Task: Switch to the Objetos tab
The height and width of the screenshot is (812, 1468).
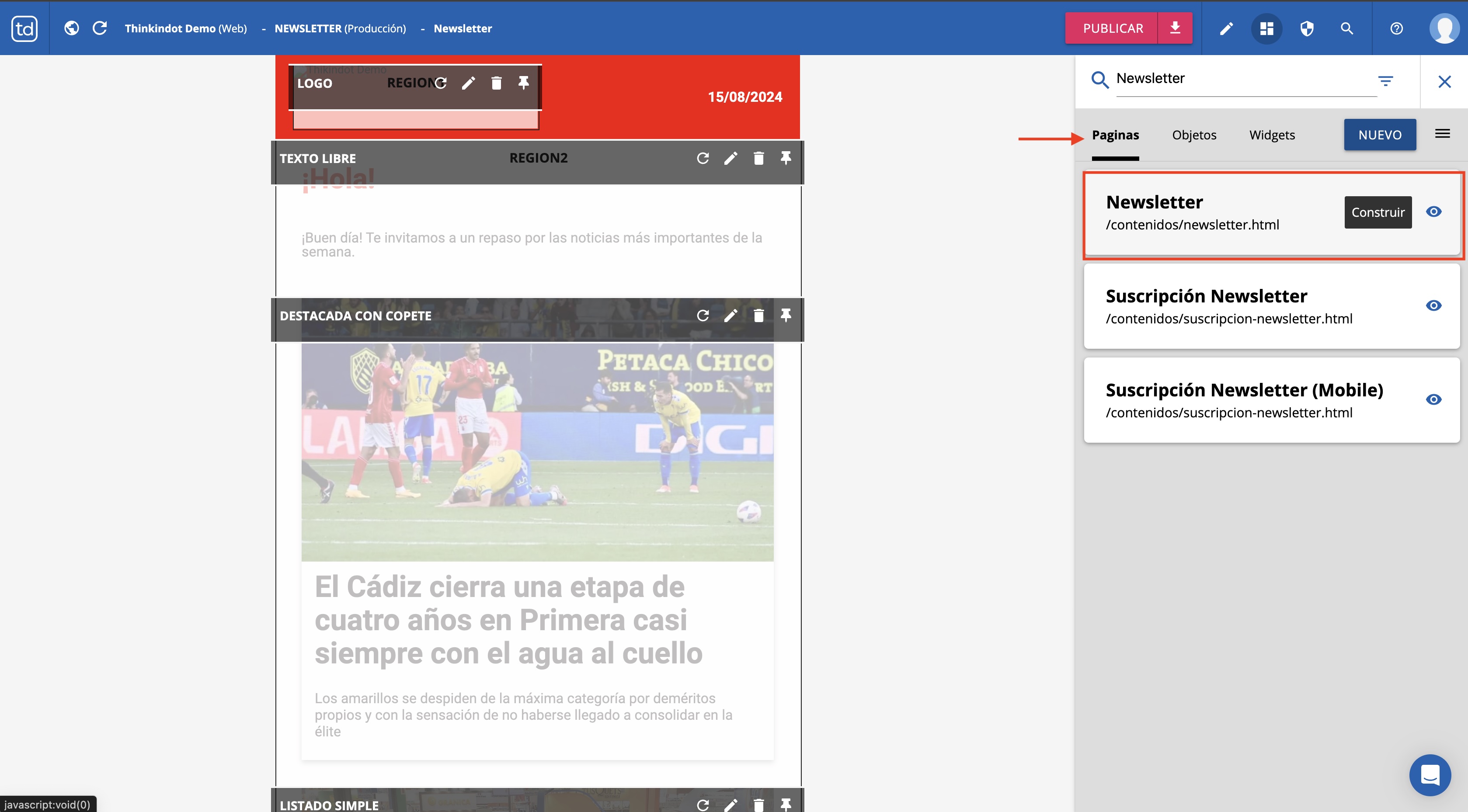Action: (1194, 135)
